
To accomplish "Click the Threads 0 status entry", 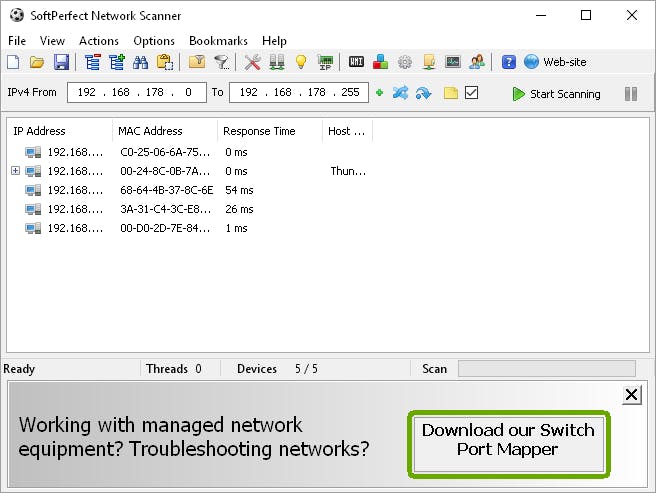I will click(174, 369).
